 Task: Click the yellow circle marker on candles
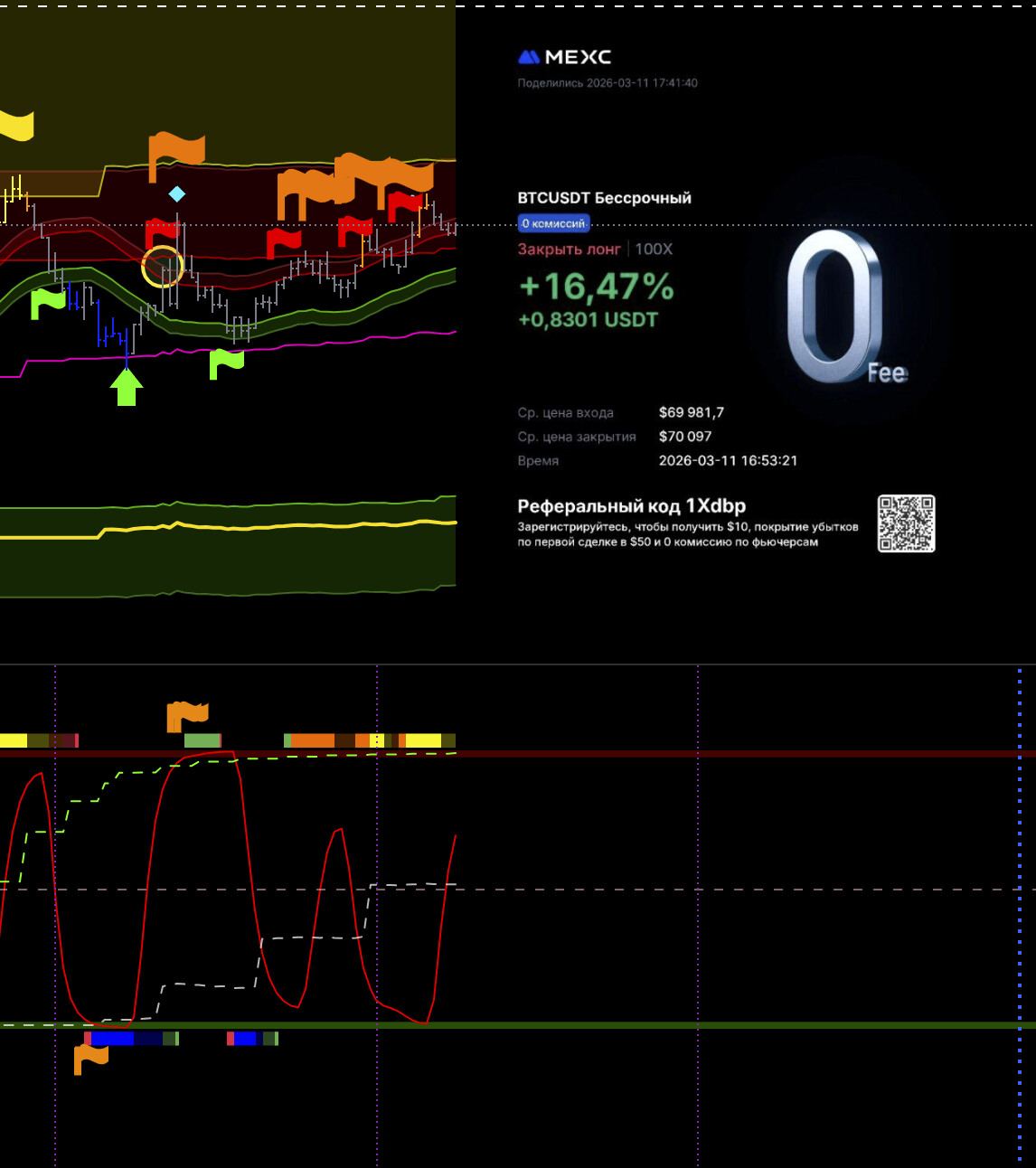(163, 267)
